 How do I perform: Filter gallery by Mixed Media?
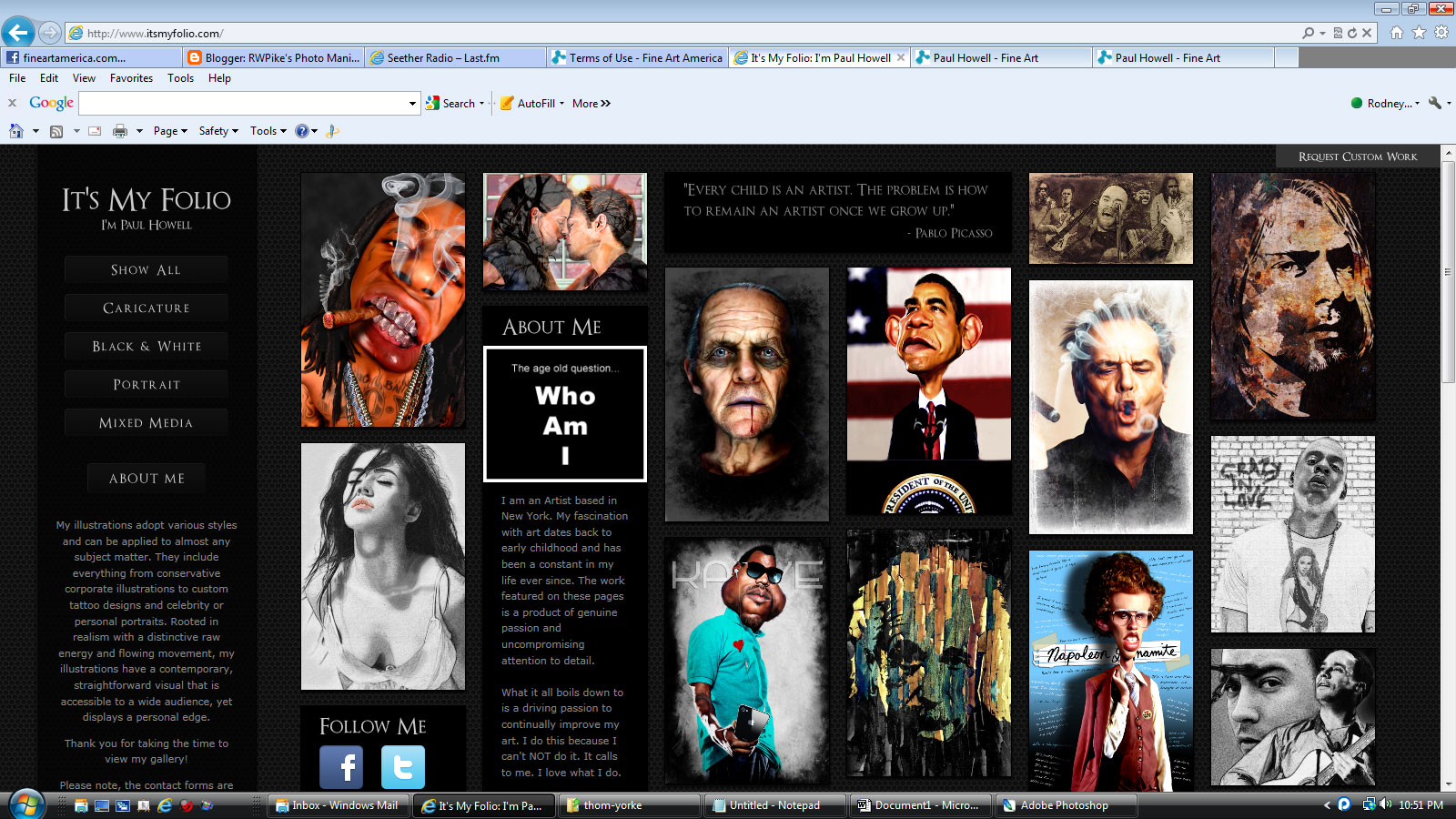(x=147, y=423)
